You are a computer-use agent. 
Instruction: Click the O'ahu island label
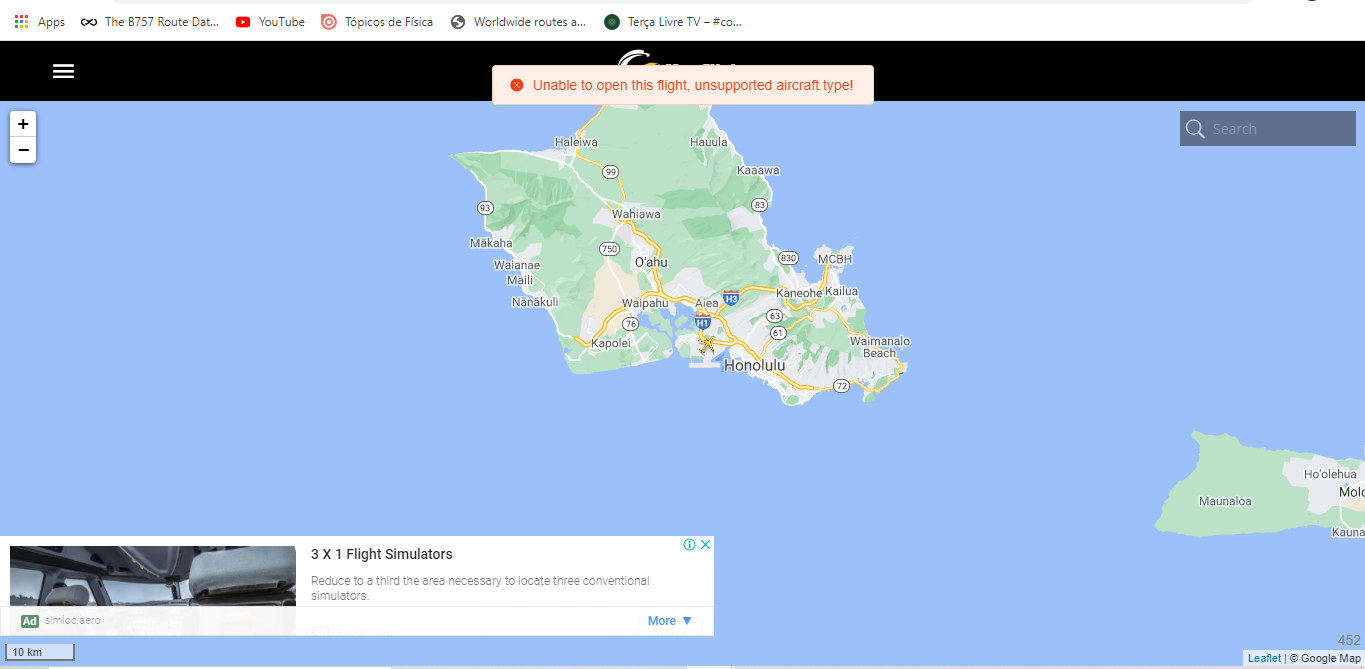pos(650,262)
